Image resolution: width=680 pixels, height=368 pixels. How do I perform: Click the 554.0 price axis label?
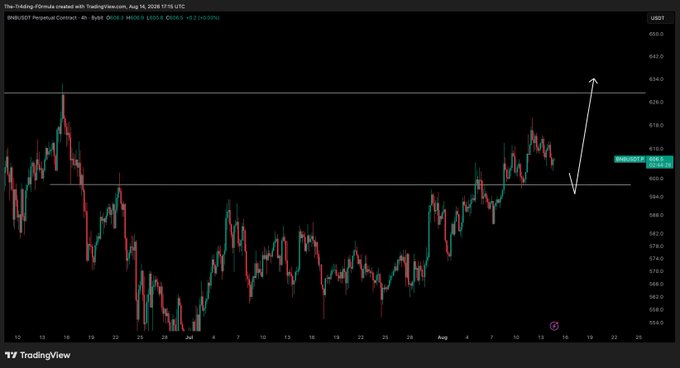[657, 323]
